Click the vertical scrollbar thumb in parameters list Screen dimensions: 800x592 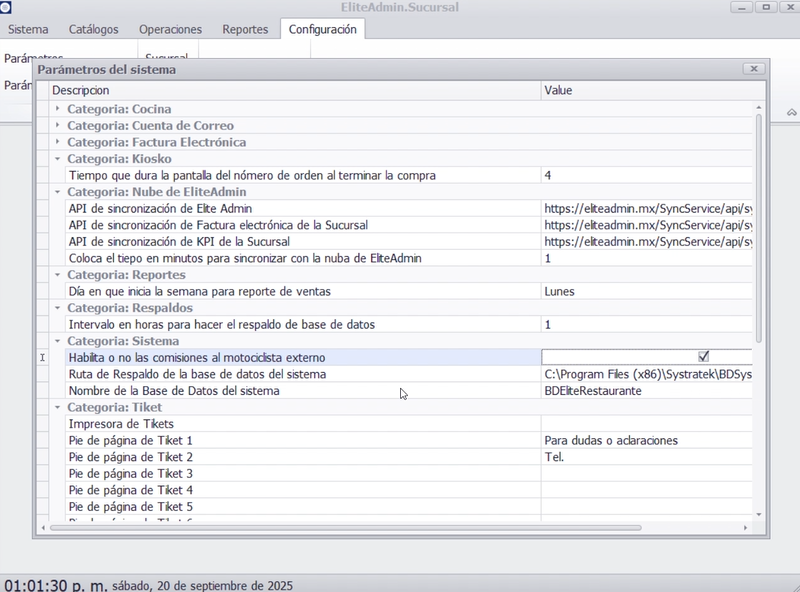[759, 230]
